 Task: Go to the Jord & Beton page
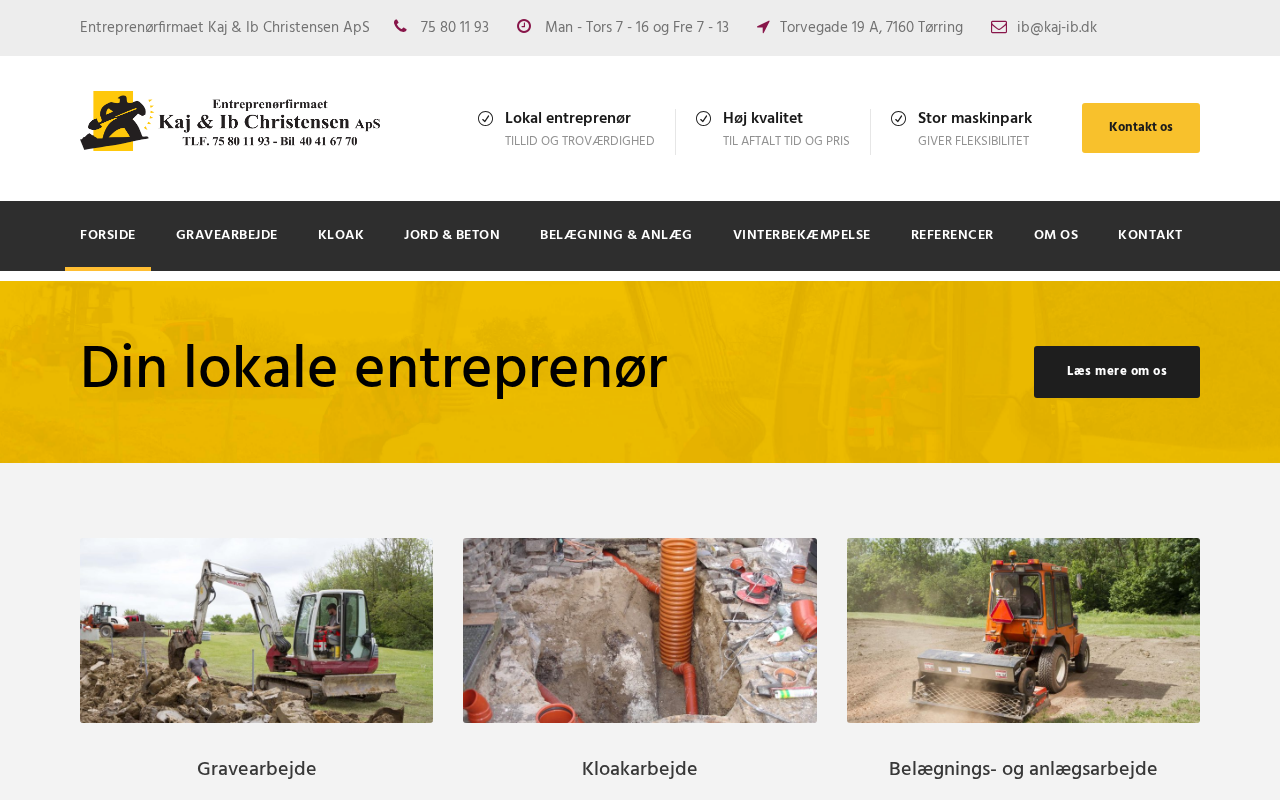(x=452, y=236)
